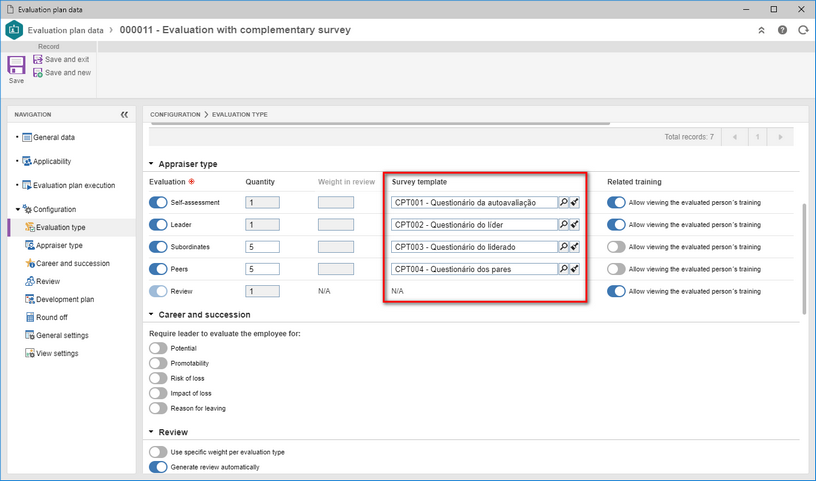Enable training viewing for Subordinates row
This screenshot has height=481, width=816.
pyautogui.click(x=616, y=247)
